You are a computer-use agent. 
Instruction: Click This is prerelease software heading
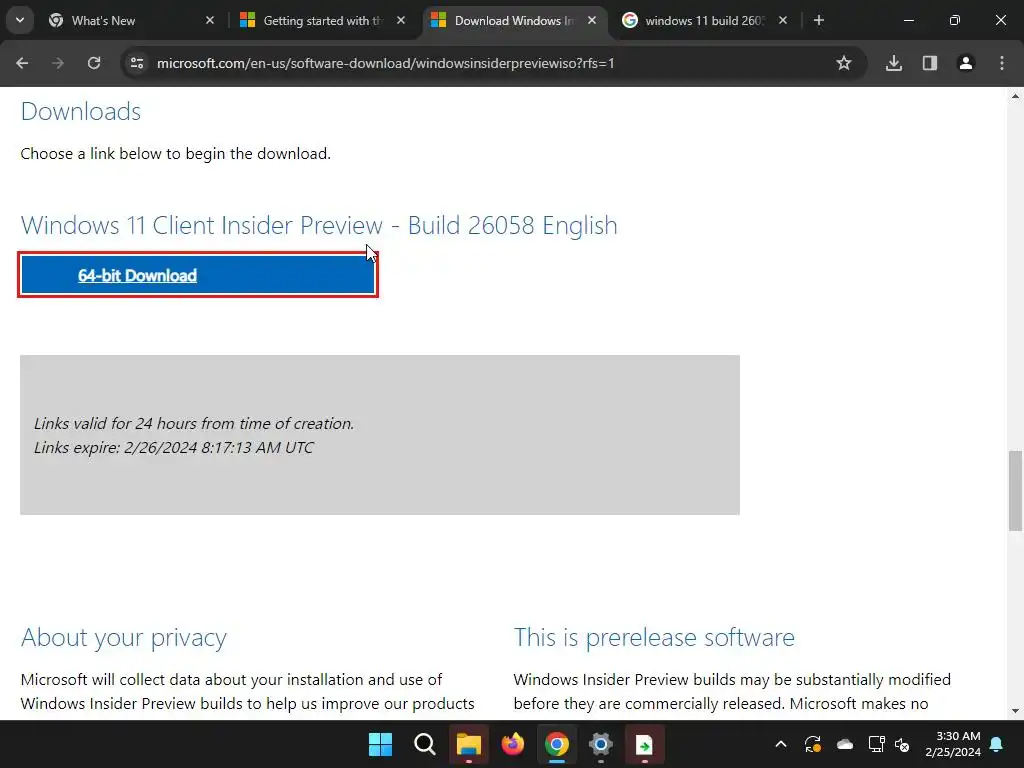[654, 637]
